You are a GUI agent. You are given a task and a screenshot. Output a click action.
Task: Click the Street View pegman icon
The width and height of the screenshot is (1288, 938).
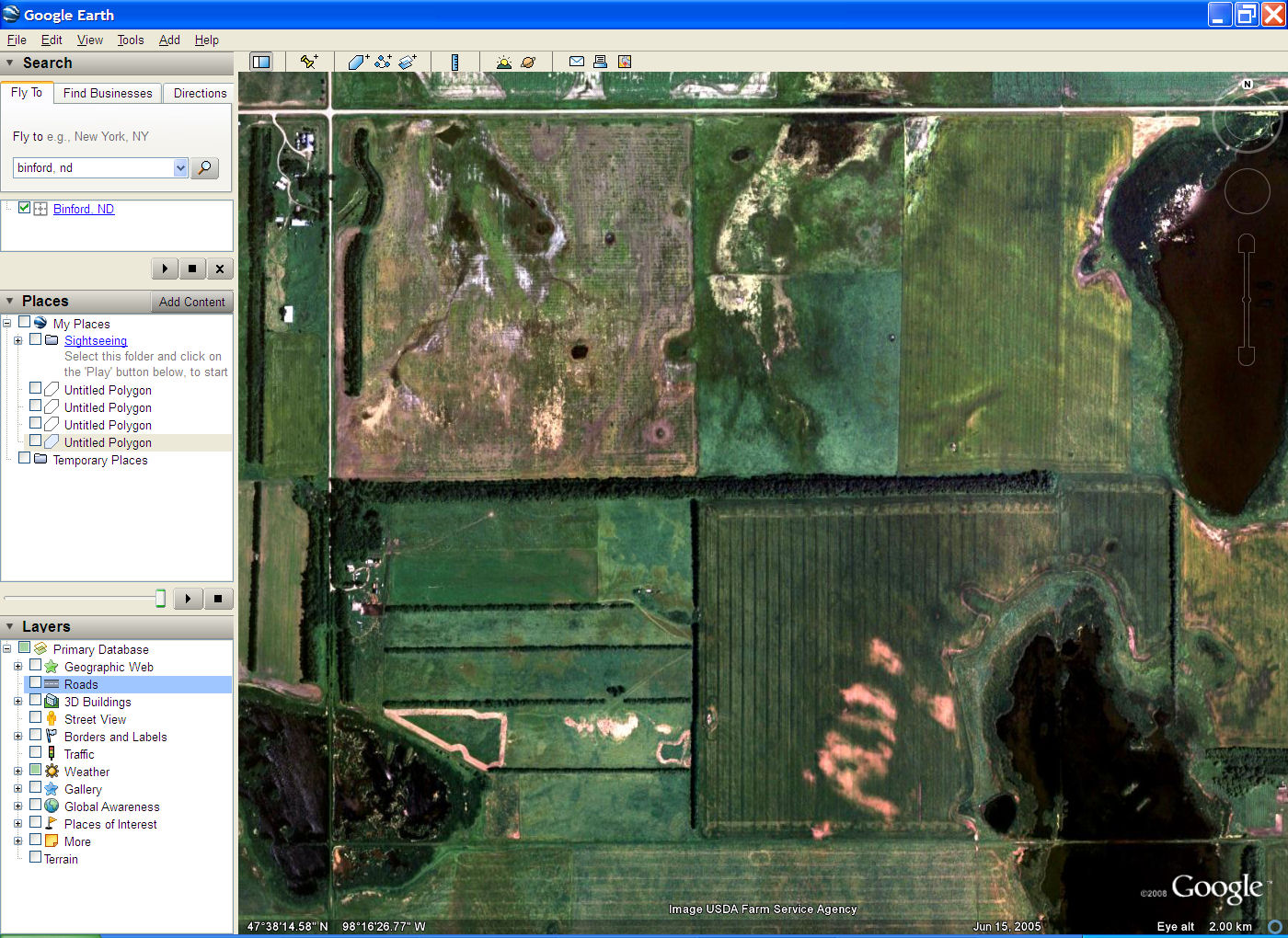click(52, 719)
